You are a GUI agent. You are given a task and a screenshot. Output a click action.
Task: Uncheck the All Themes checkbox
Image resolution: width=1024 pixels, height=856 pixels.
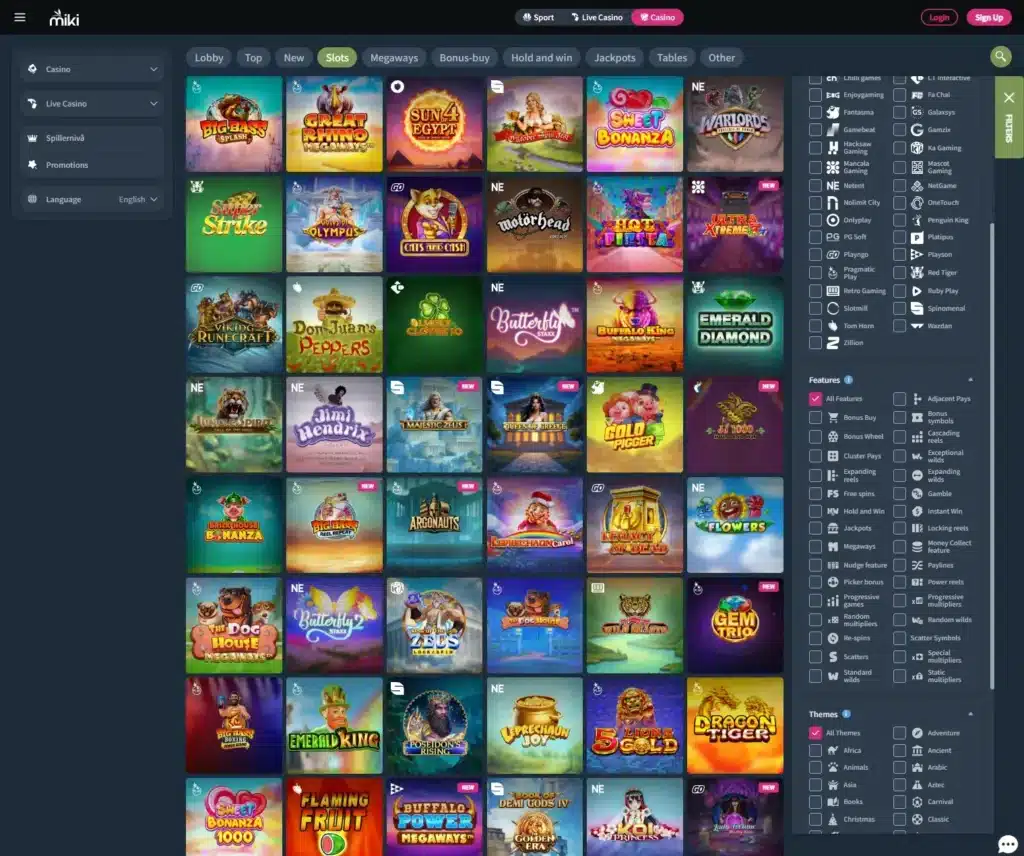pos(815,733)
